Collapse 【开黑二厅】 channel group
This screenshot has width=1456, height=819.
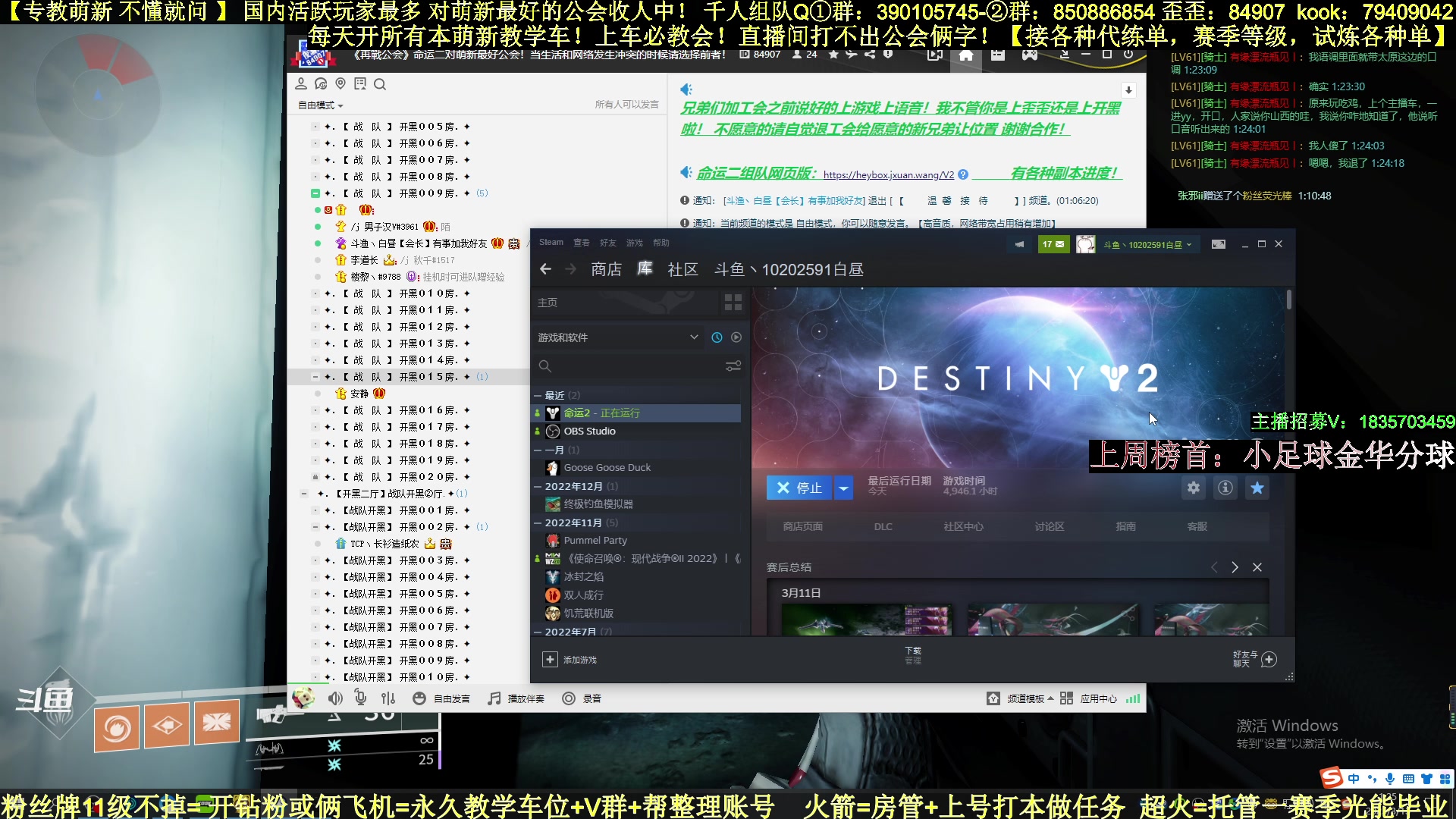coord(304,494)
